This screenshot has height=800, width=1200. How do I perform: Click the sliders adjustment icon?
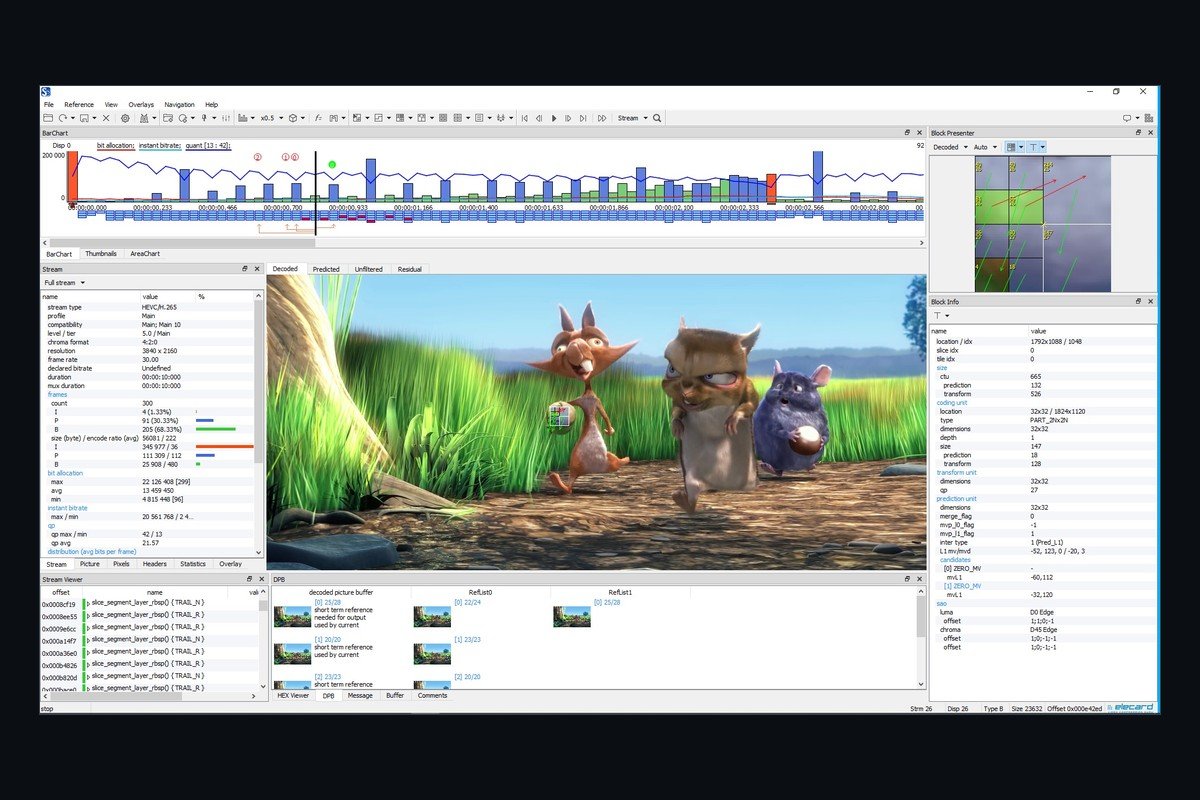pyautogui.click(x=226, y=118)
